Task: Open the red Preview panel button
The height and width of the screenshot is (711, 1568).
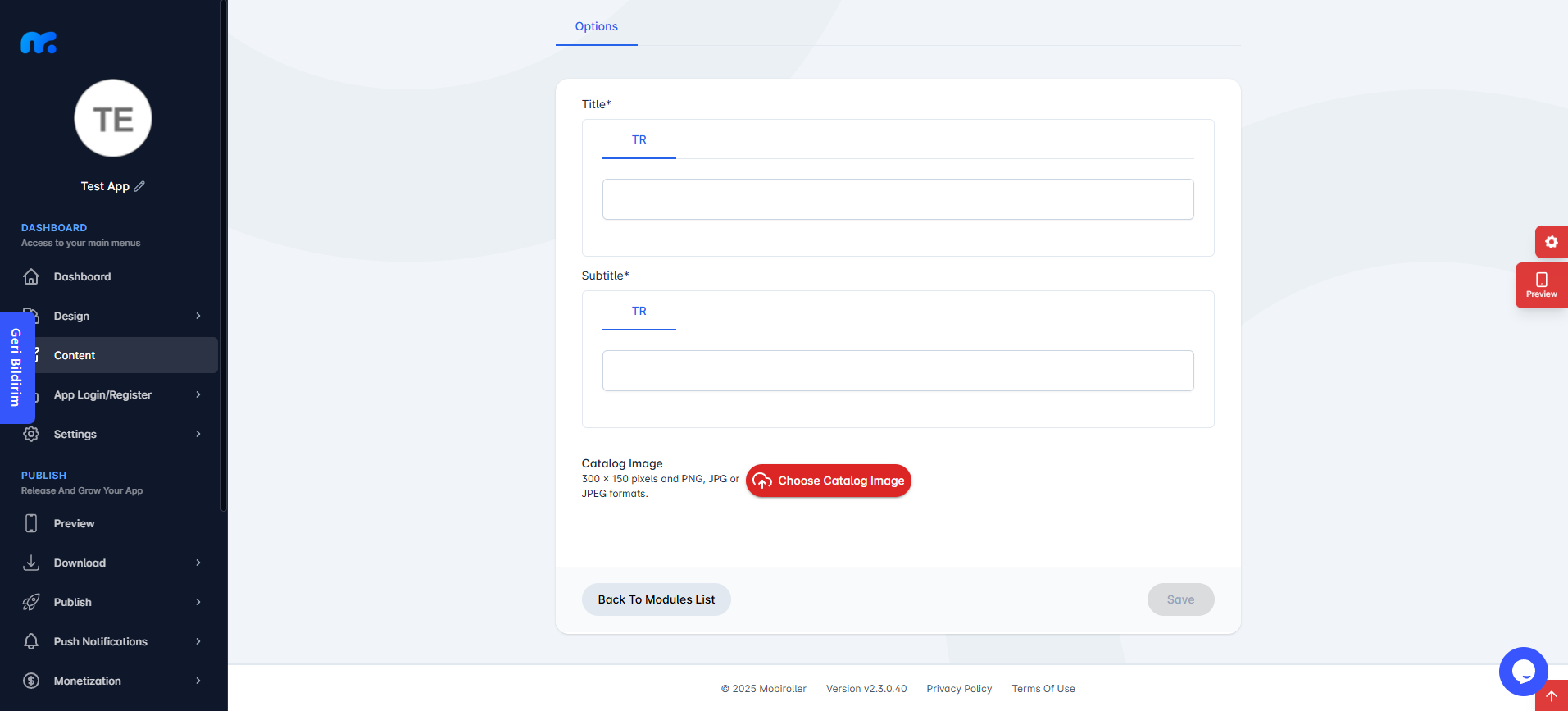Action: tap(1542, 285)
